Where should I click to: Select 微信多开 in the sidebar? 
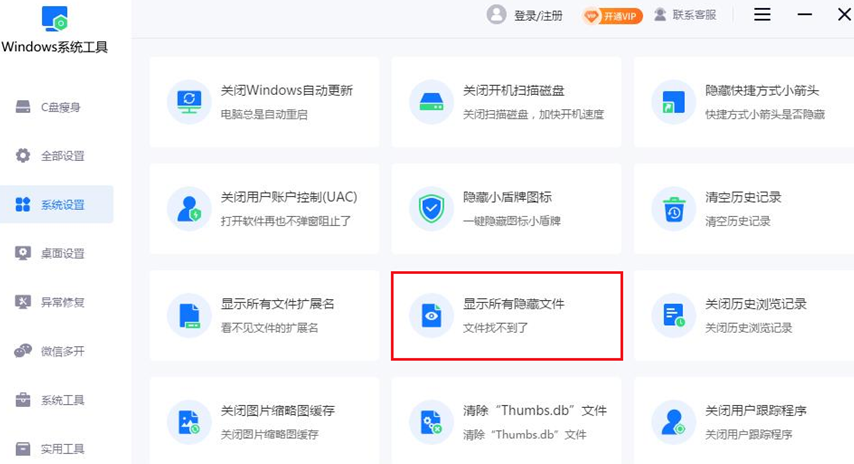pyautogui.click(x=57, y=351)
